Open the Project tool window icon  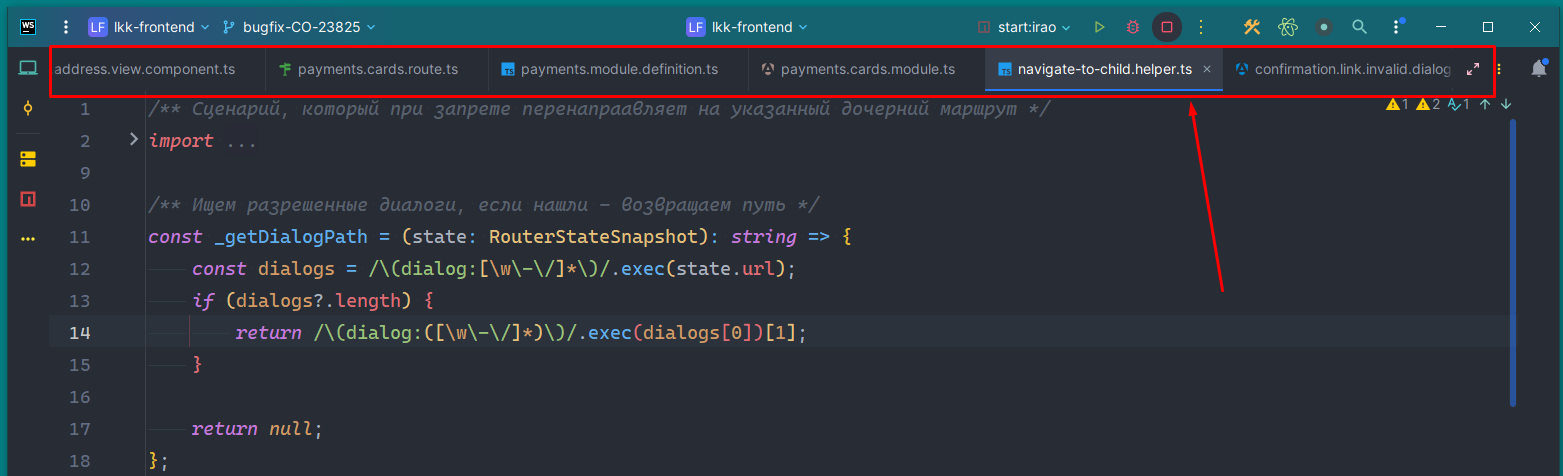point(28,68)
